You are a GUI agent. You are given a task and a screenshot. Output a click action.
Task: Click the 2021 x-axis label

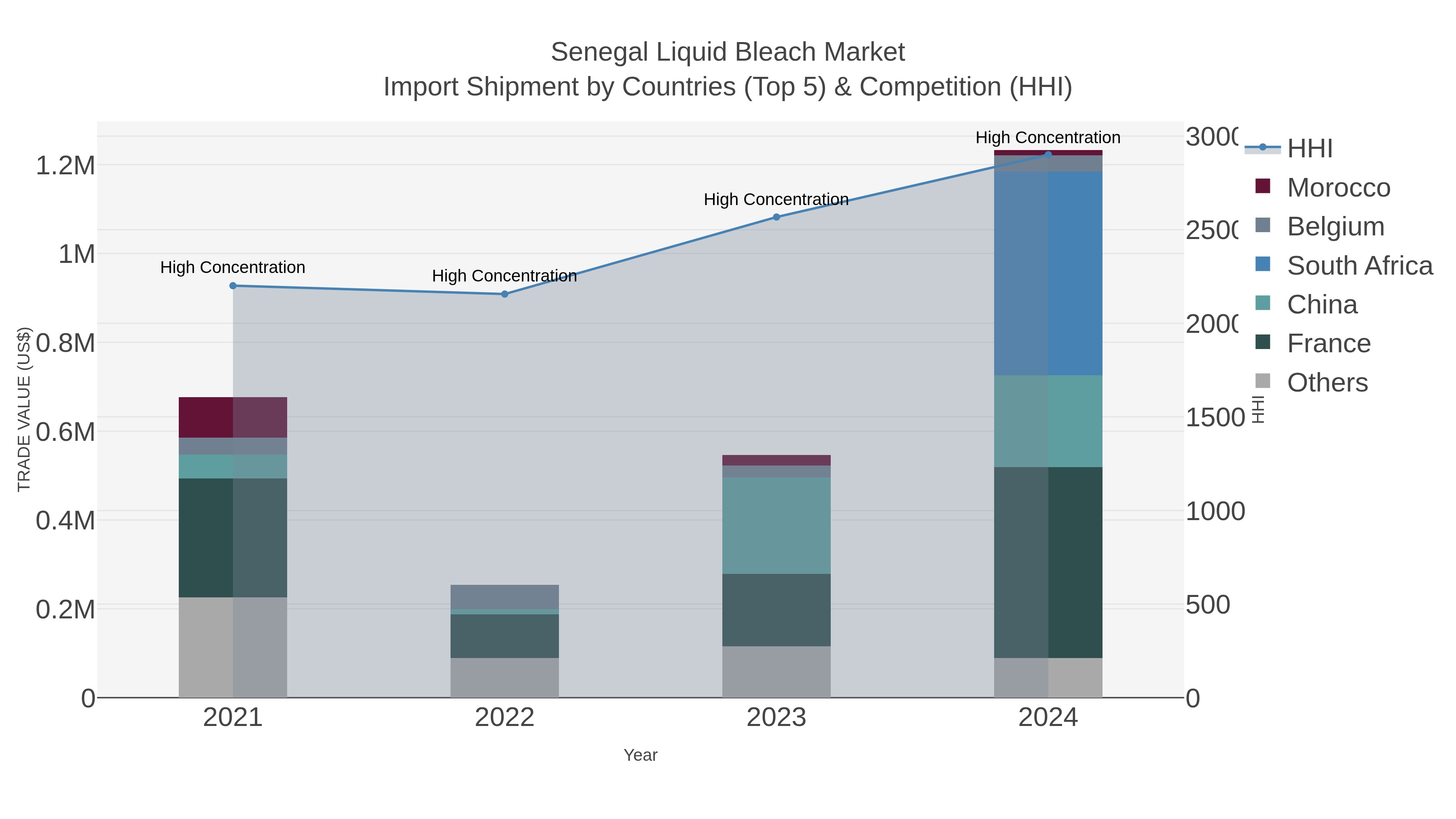coord(233,718)
